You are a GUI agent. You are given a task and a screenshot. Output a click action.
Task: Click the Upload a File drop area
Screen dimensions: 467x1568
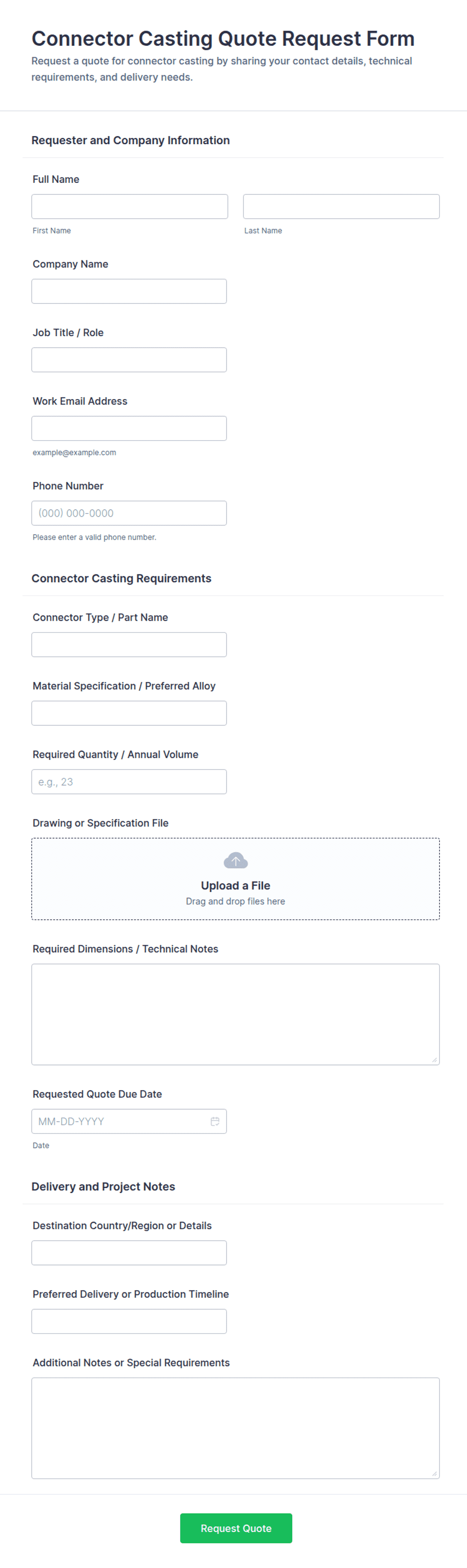[x=236, y=879]
